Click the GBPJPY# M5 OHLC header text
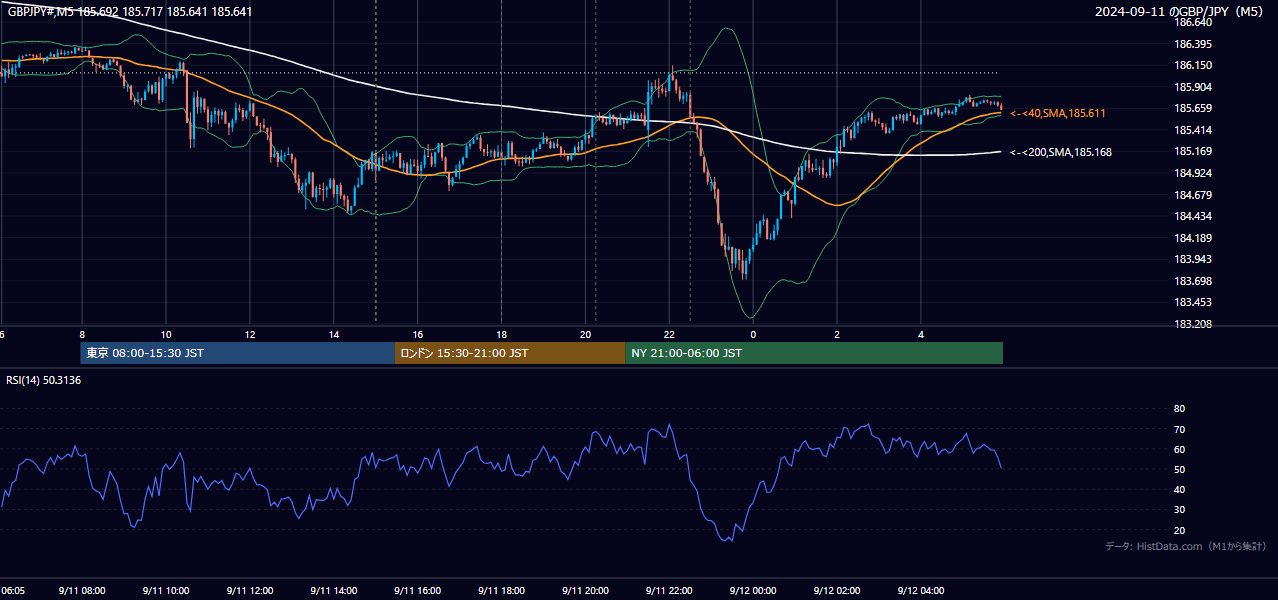Screen dimensions: 1278x600 pyautogui.click(x=130, y=12)
